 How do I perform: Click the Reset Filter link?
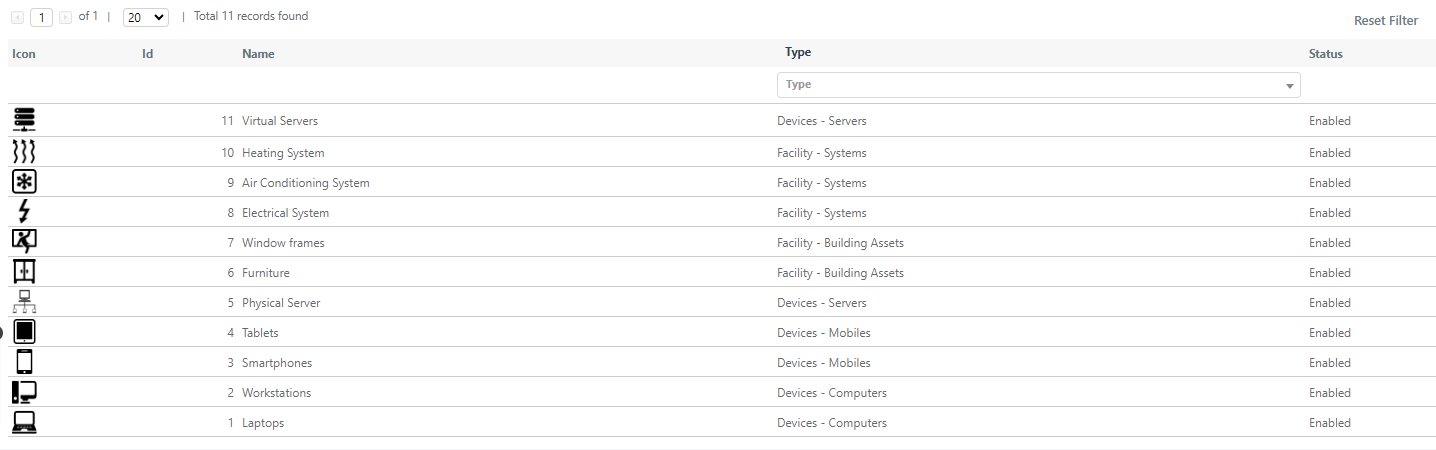1386,21
